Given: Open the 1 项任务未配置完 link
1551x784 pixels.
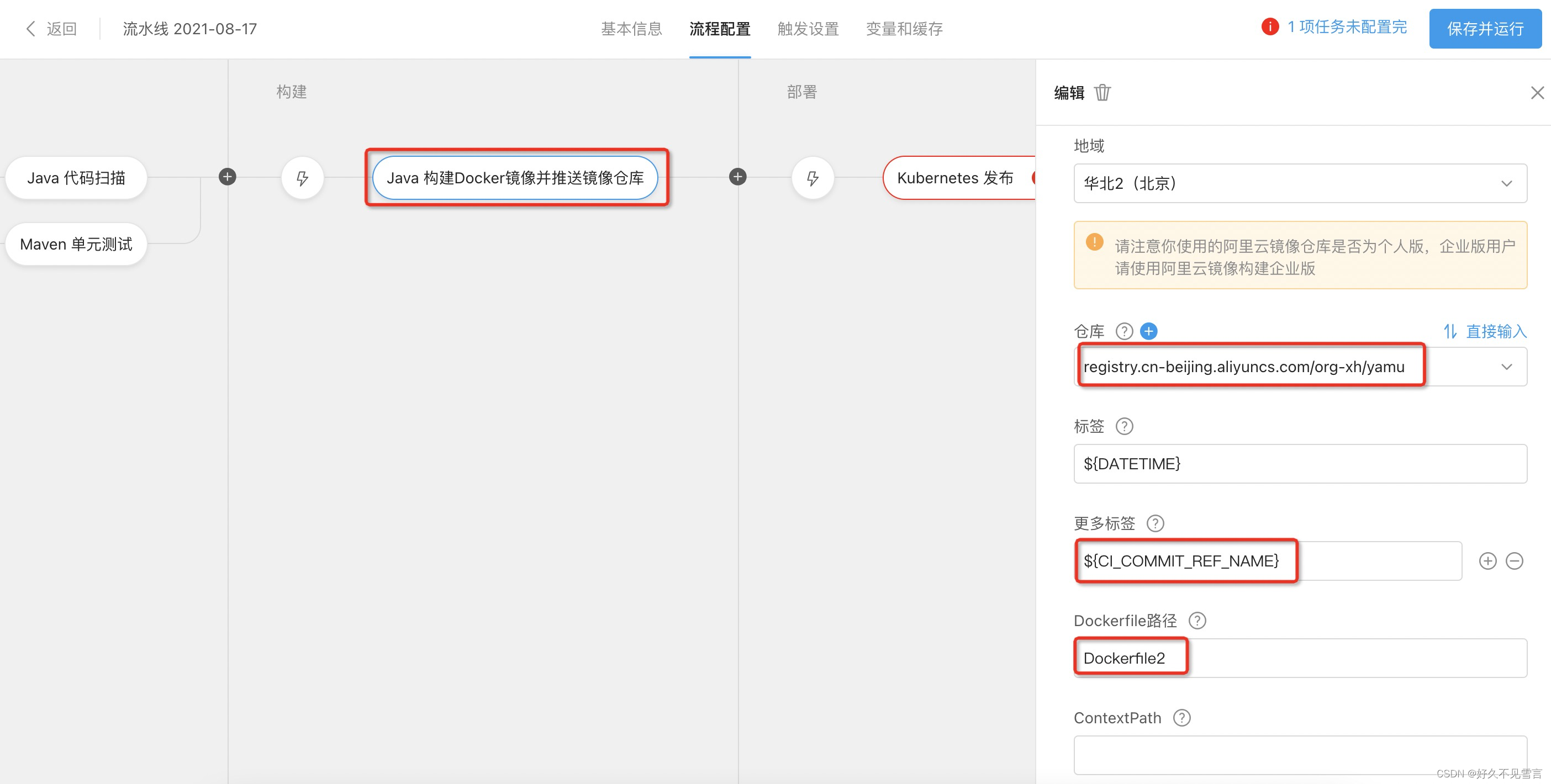Looking at the screenshot, I should coord(1347,27).
